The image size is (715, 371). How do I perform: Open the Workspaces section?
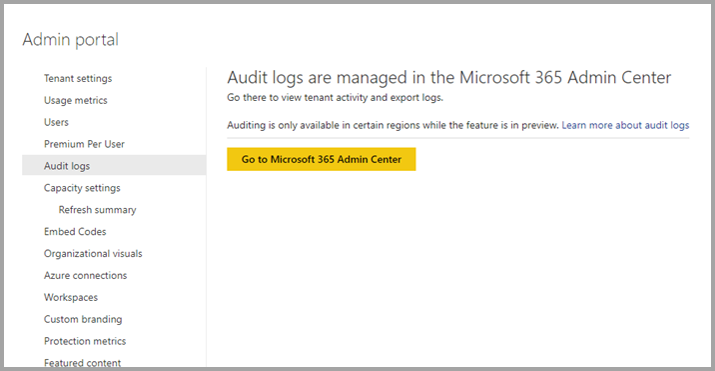coord(71,297)
